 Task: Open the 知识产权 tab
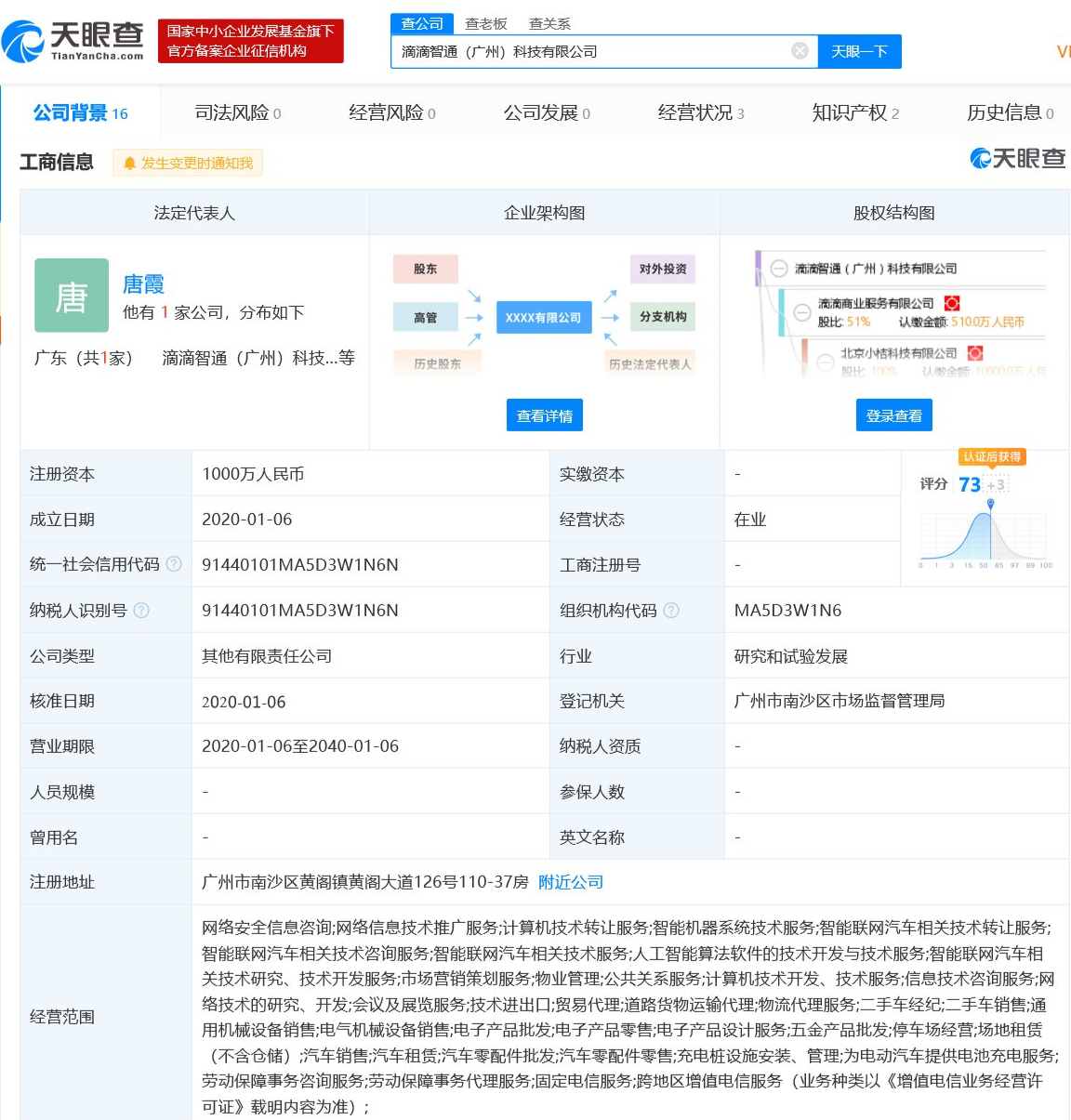pos(855,113)
